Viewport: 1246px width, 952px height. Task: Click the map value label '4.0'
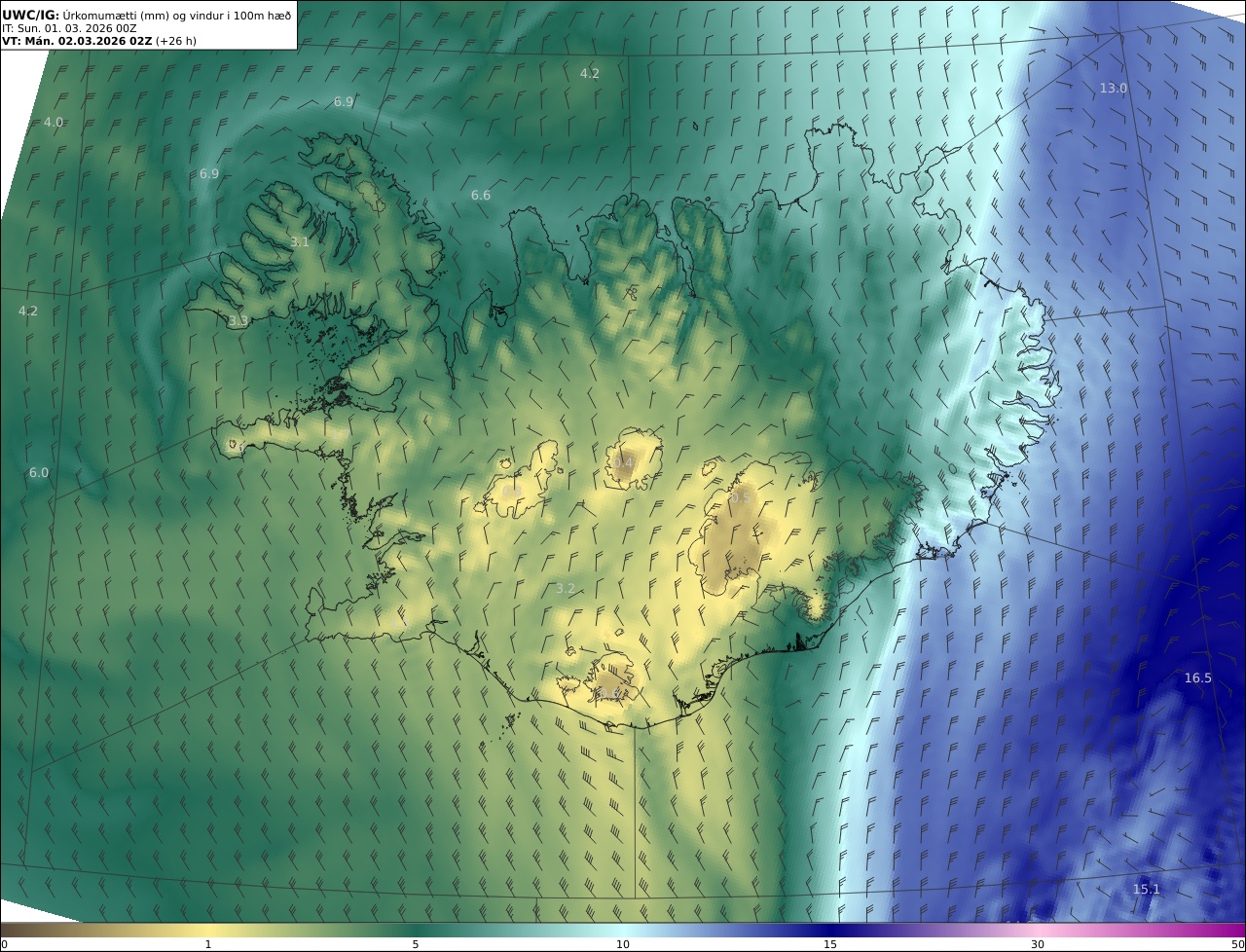(x=54, y=123)
